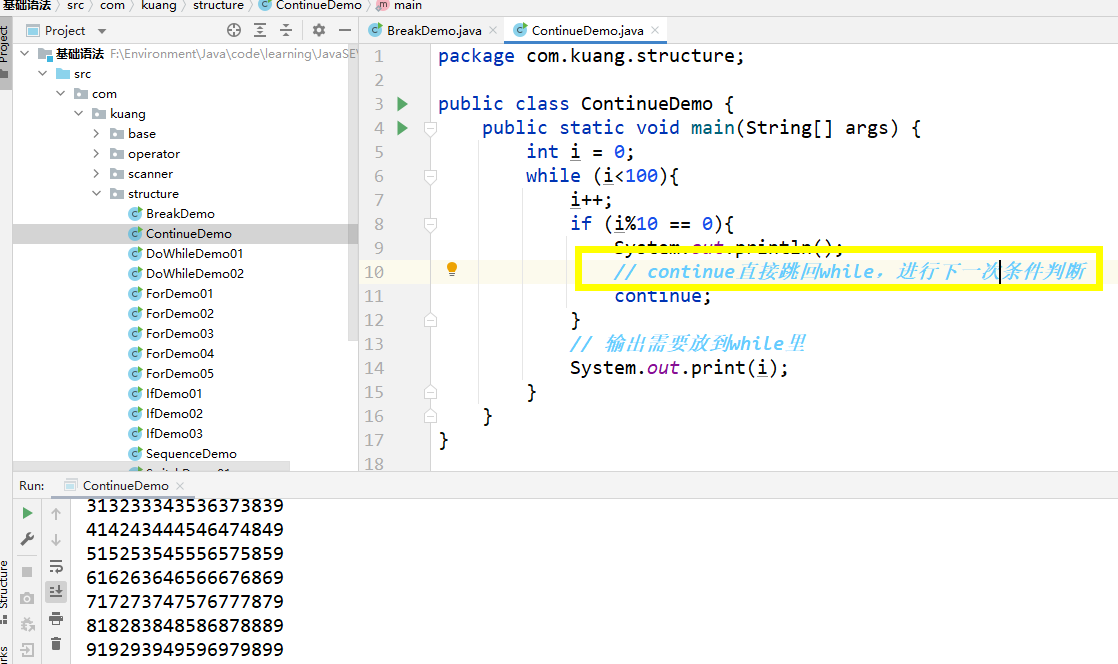The width and height of the screenshot is (1118, 664).
Task: Collapse the com package node
Action: point(61,93)
